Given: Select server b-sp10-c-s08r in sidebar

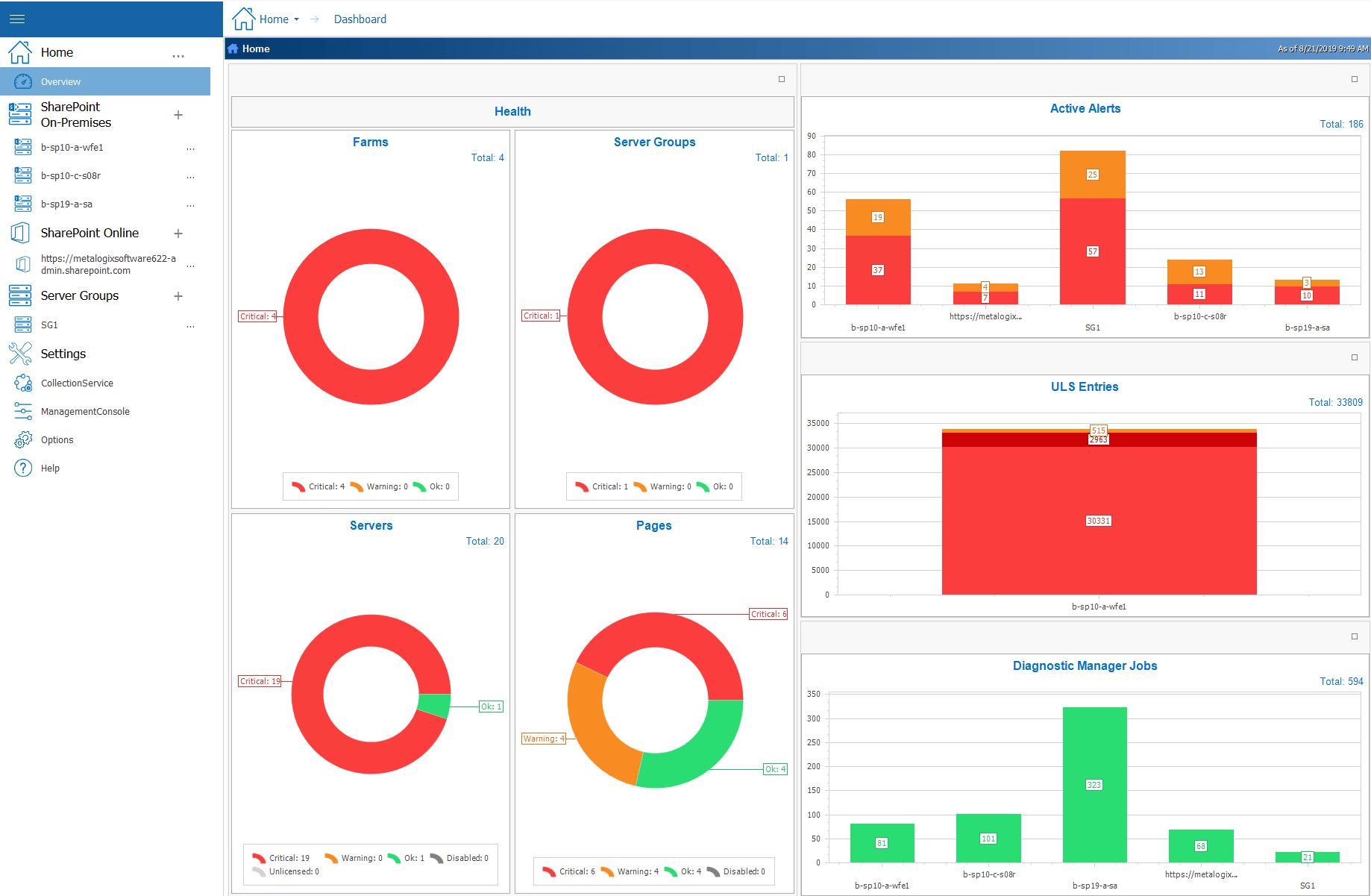Looking at the screenshot, I should click(72, 175).
